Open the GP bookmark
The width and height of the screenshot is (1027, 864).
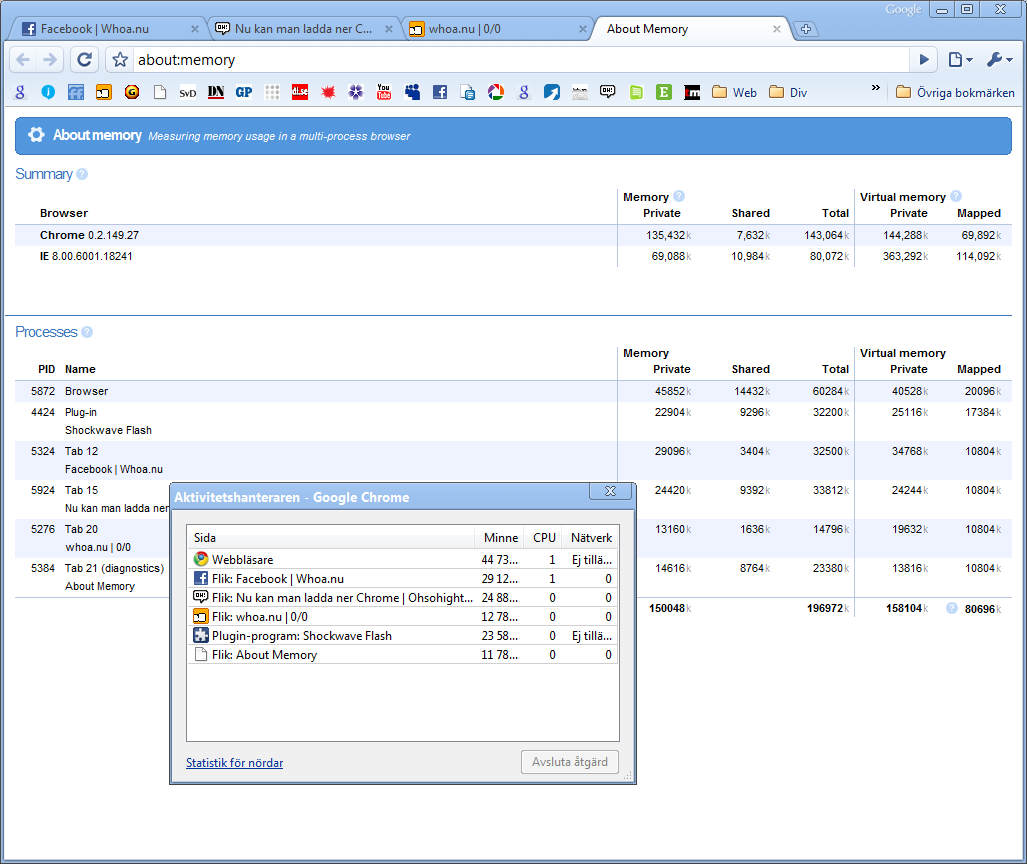click(x=244, y=92)
